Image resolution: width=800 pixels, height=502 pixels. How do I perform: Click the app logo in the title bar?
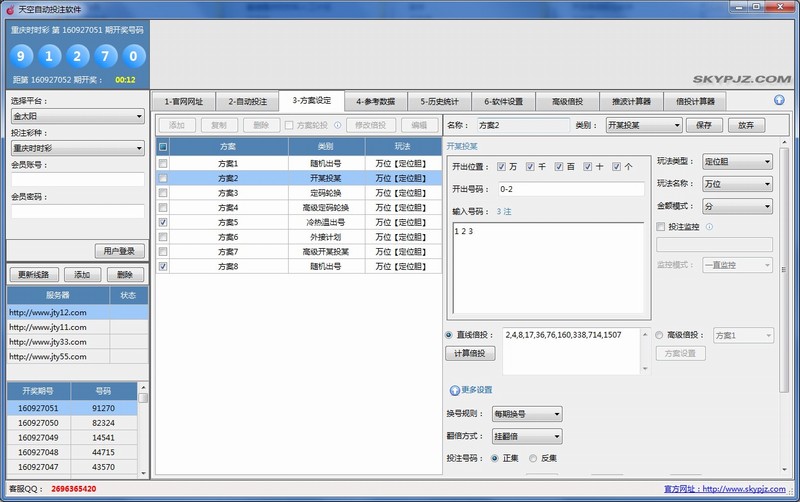click(x=9, y=8)
